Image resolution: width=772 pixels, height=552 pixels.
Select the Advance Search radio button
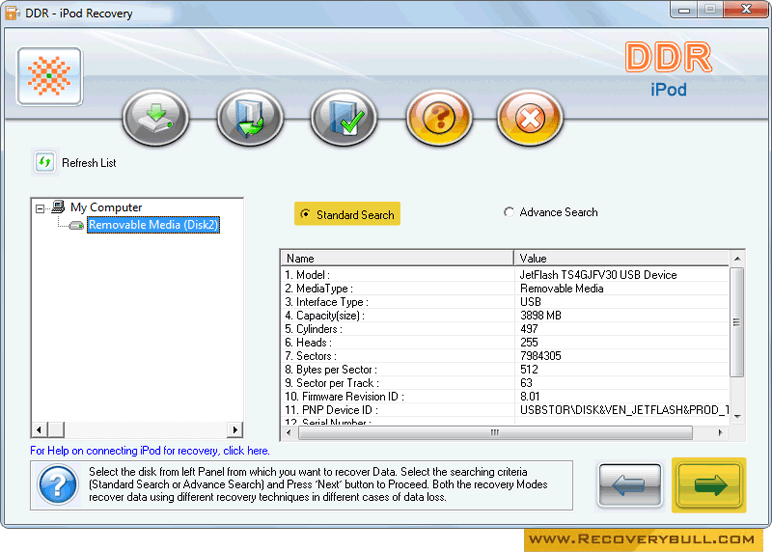tap(509, 212)
